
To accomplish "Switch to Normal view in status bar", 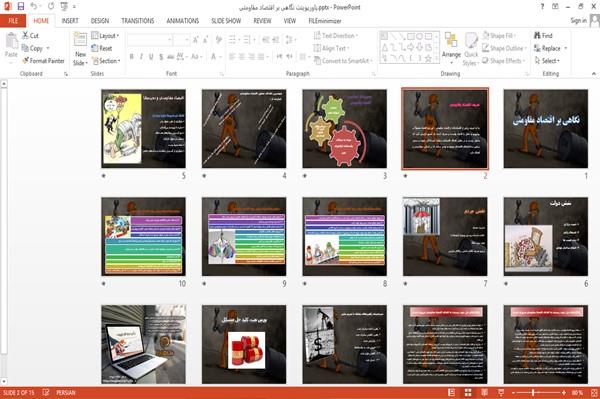I will pos(452,392).
